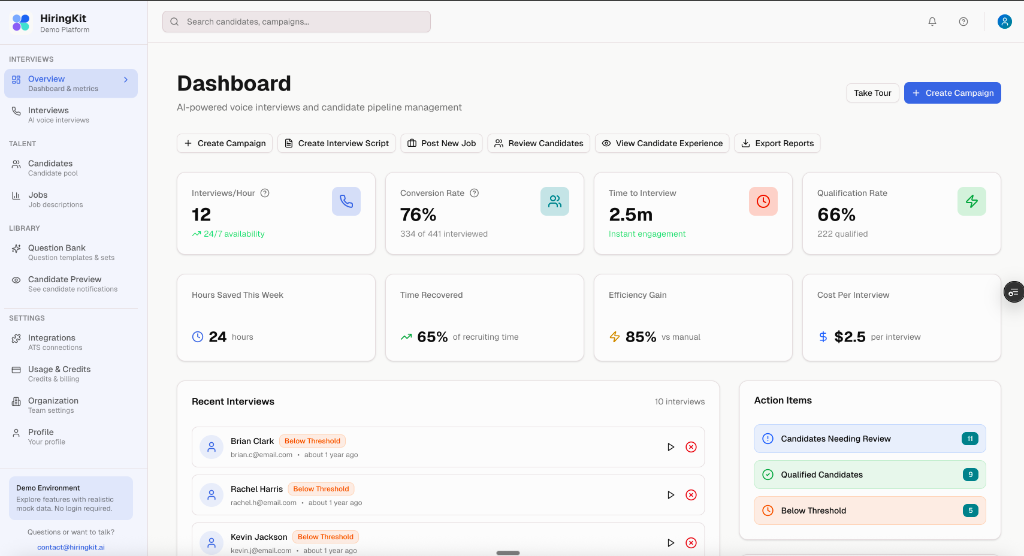Click the search candidates input field
This screenshot has height=556, width=1024.
(x=297, y=21)
